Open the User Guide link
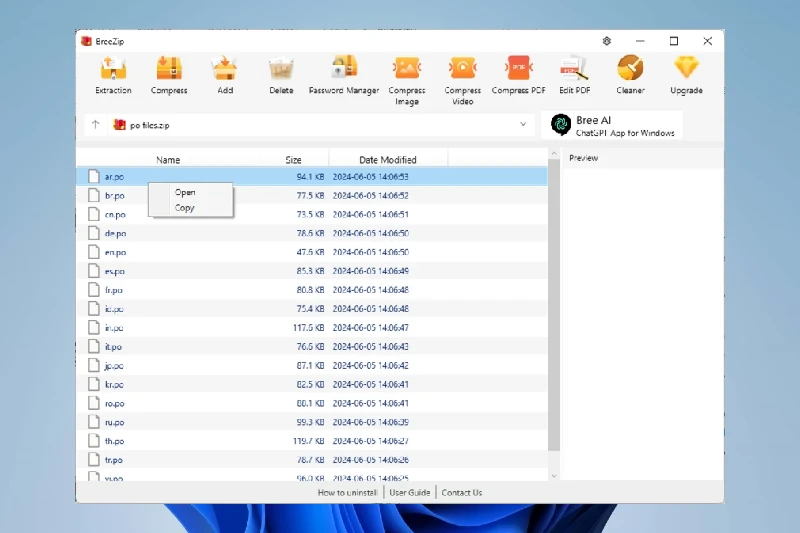Image resolution: width=800 pixels, height=533 pixels. coord(410,493)
